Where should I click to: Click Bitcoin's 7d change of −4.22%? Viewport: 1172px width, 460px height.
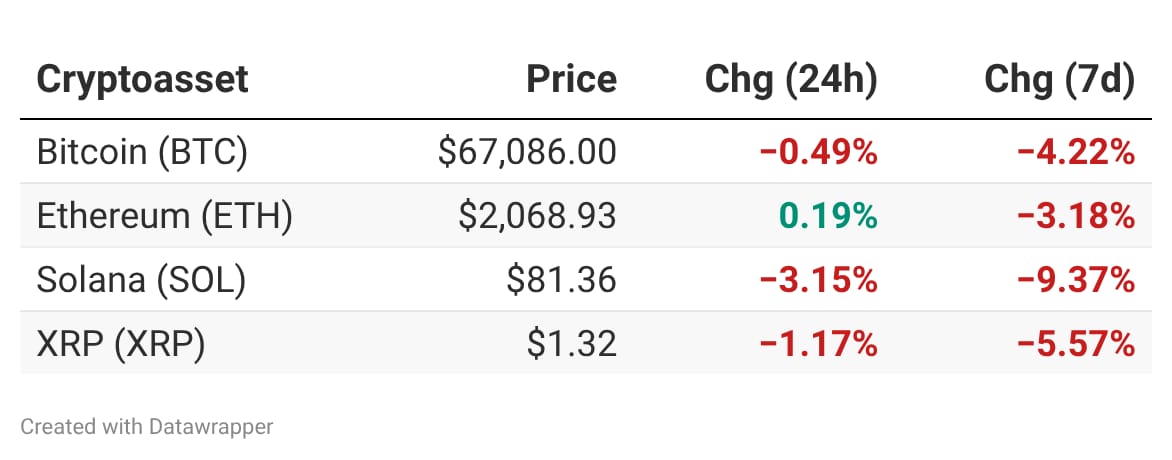tap(1076, 152)
